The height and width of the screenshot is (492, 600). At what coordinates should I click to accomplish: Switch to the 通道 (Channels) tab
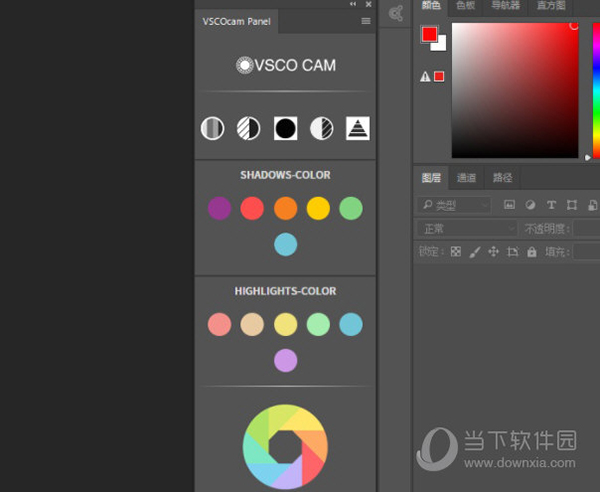point(466,178)
